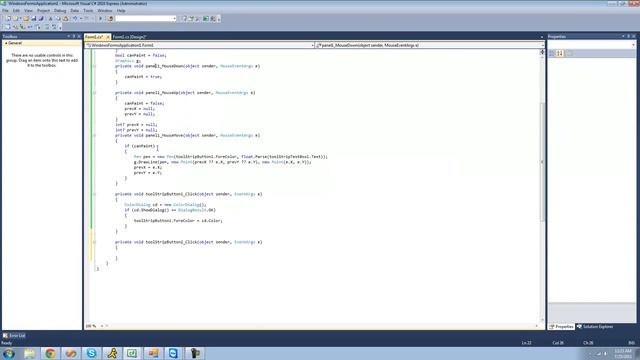Switch to the Solution Explorer bottom tab
The height and width of the screenshot is (360, 640).
pos(595,327)
